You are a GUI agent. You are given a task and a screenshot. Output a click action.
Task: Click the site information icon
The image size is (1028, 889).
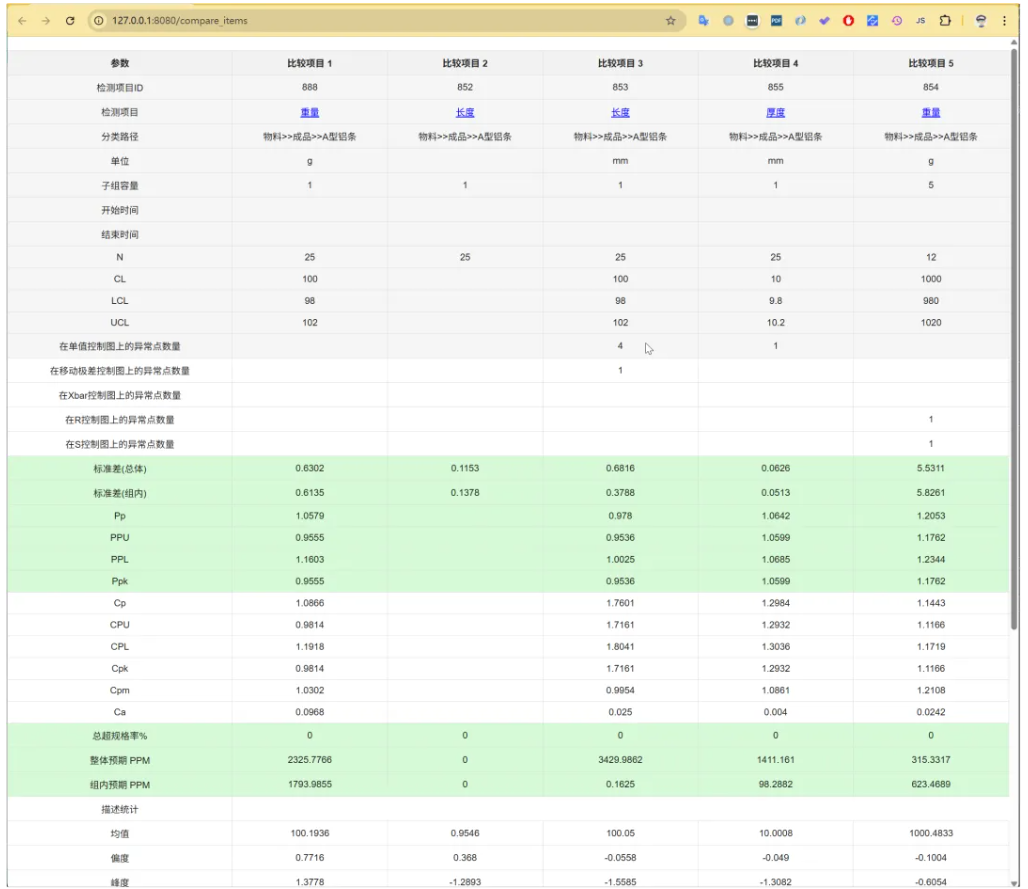click(x=99, y=20)
